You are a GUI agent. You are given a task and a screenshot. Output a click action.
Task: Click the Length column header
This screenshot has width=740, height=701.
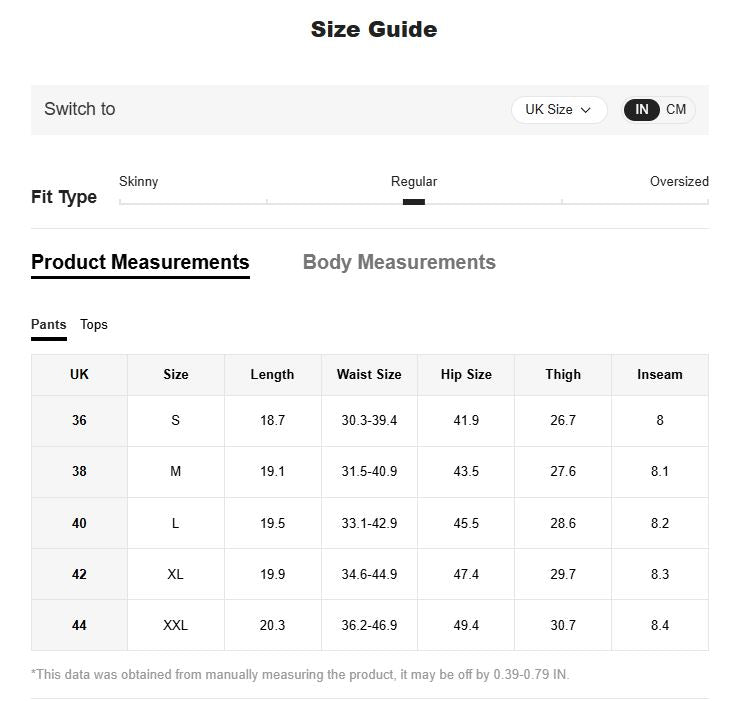point(272,375)
